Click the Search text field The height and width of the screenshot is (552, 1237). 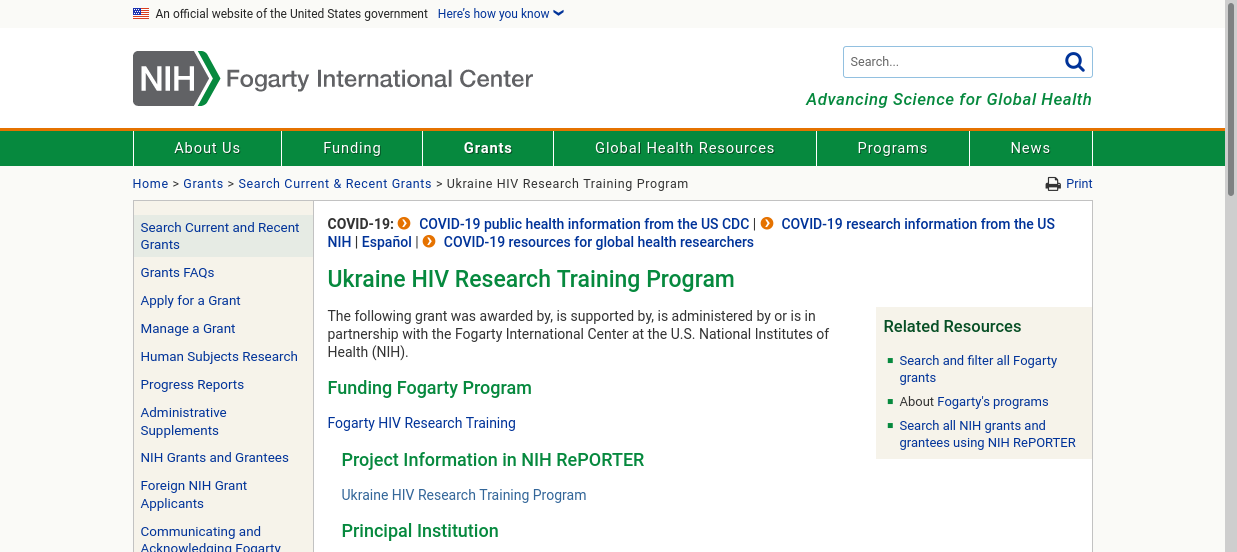(954, 62)
